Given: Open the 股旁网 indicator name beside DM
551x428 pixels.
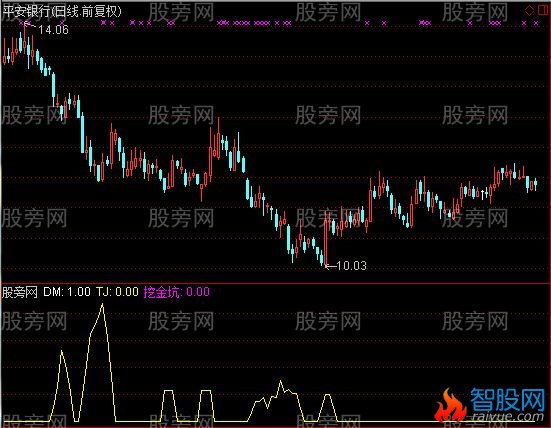Looking at the screenshot, I should [x=20, y=292].
